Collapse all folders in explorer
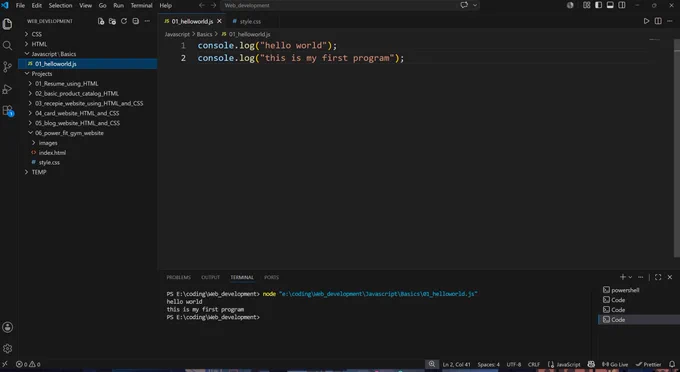 pyautogui.click(x=136, y=21)
